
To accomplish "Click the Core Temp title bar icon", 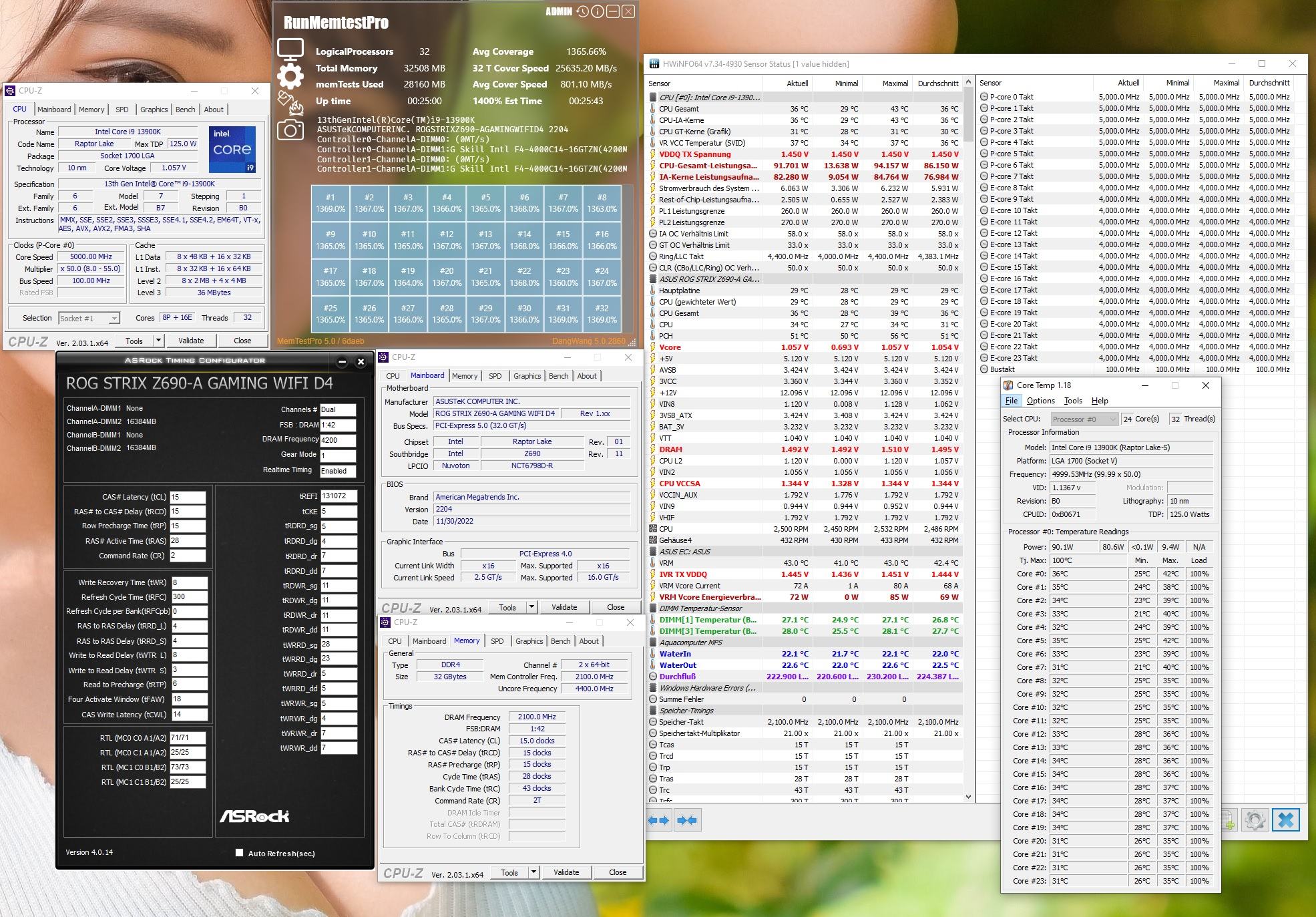I will click(x=1008, y=385).
